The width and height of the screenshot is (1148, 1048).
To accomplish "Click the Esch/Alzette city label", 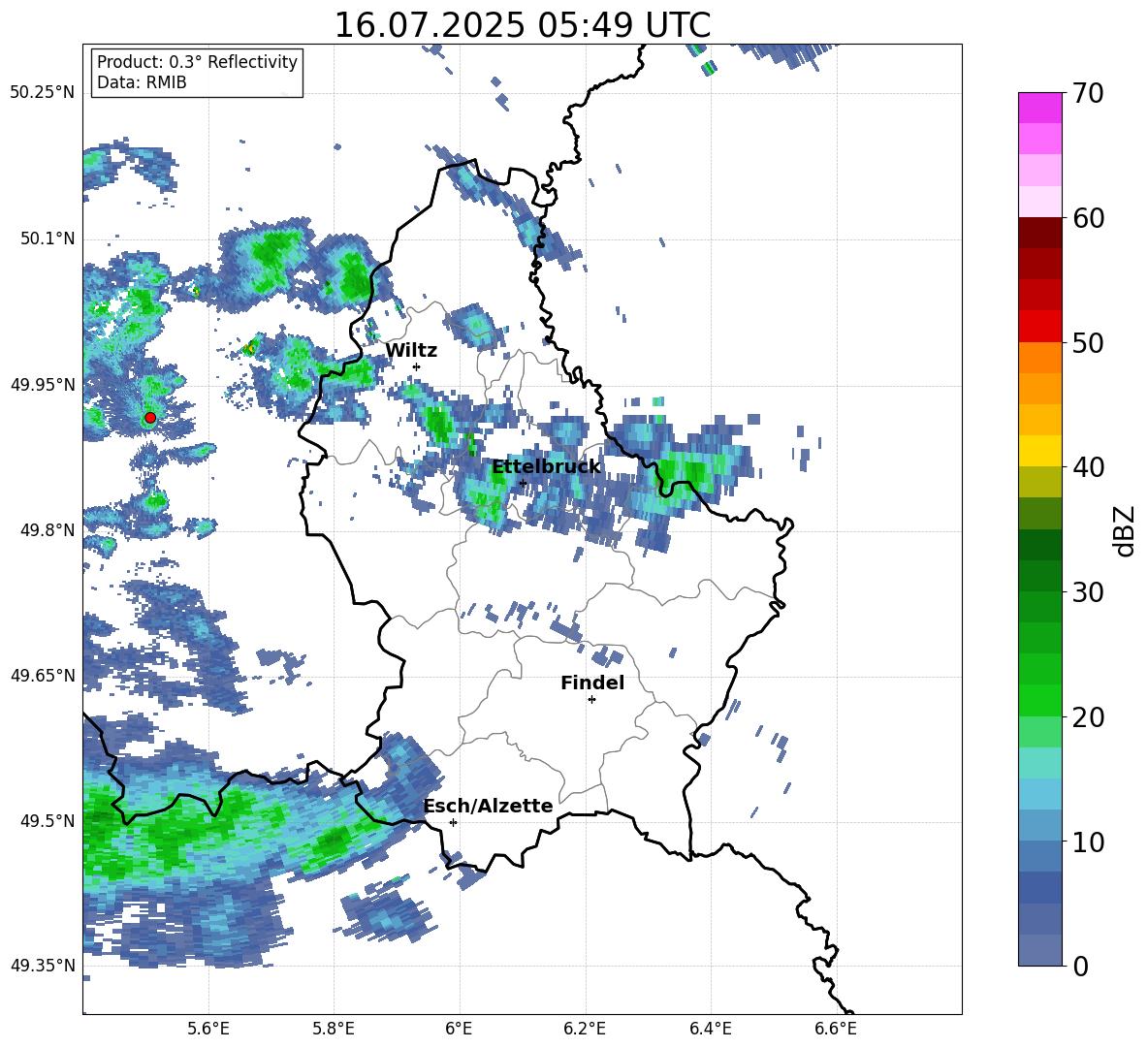I will point(489,807).
